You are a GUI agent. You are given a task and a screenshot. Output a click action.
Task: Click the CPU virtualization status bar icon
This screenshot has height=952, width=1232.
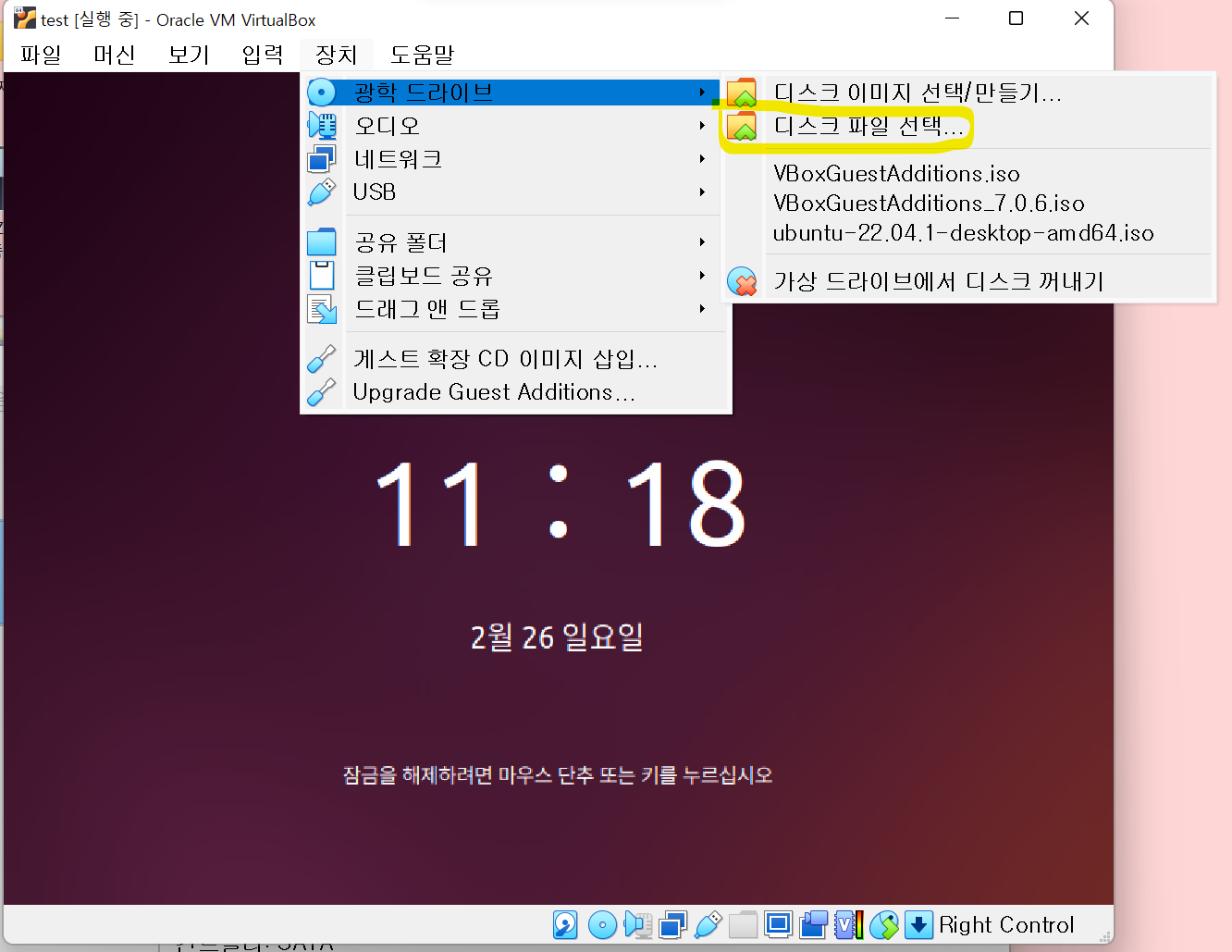[x=848, y=925]
